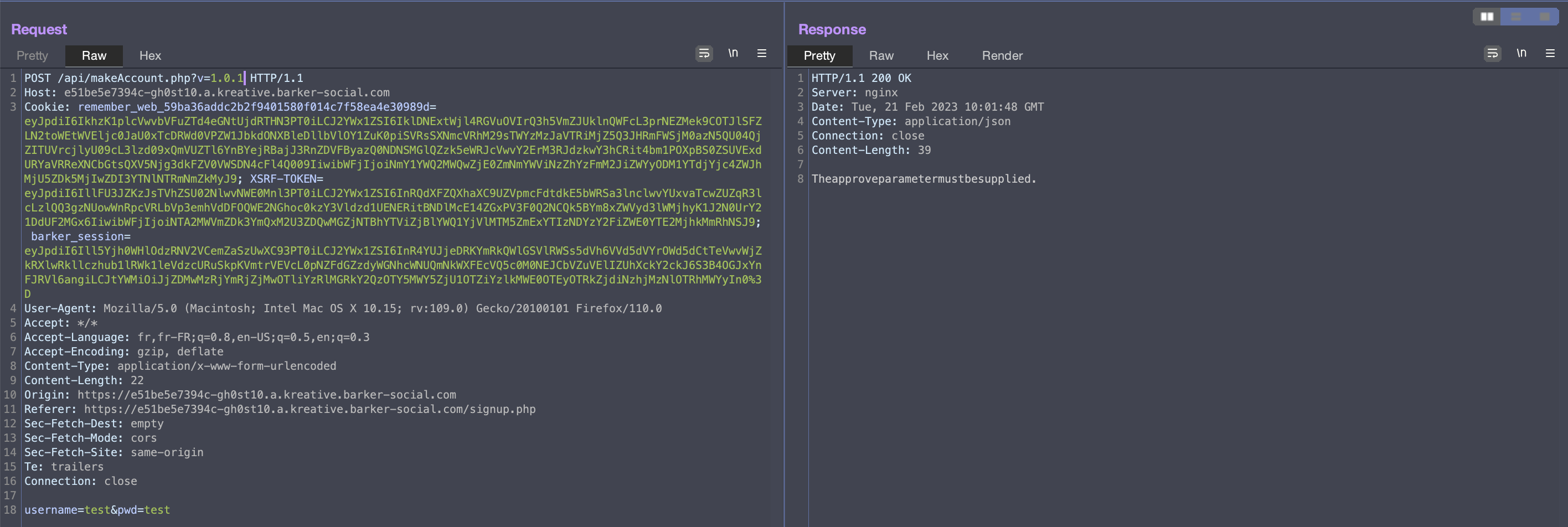The height and width of the screenshot is (527, 1568).
Task: Show \n line endings in the Request panel
Action: [x=734, y=54]
